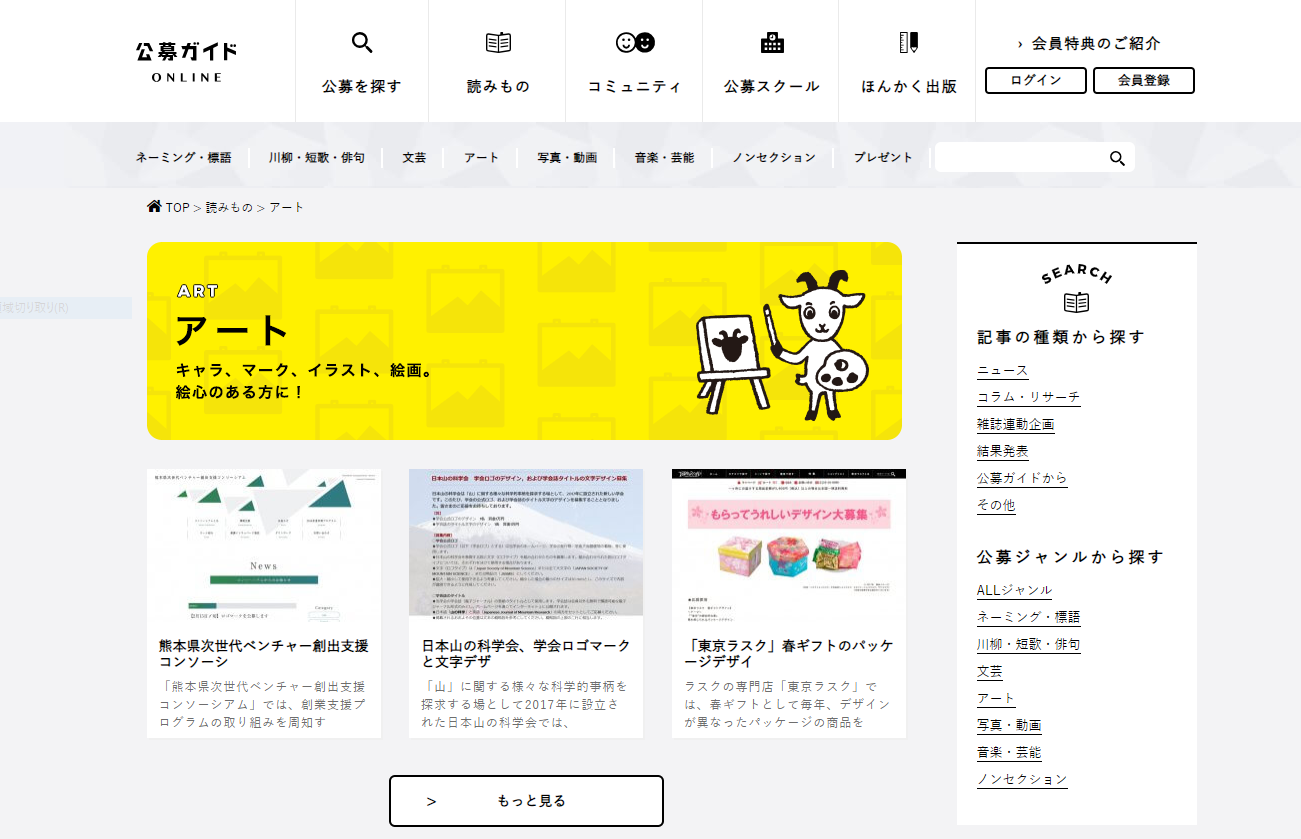Go to TOP in breadcrumb
Screen dimensions: 1301x839
(x=177, y=207)
